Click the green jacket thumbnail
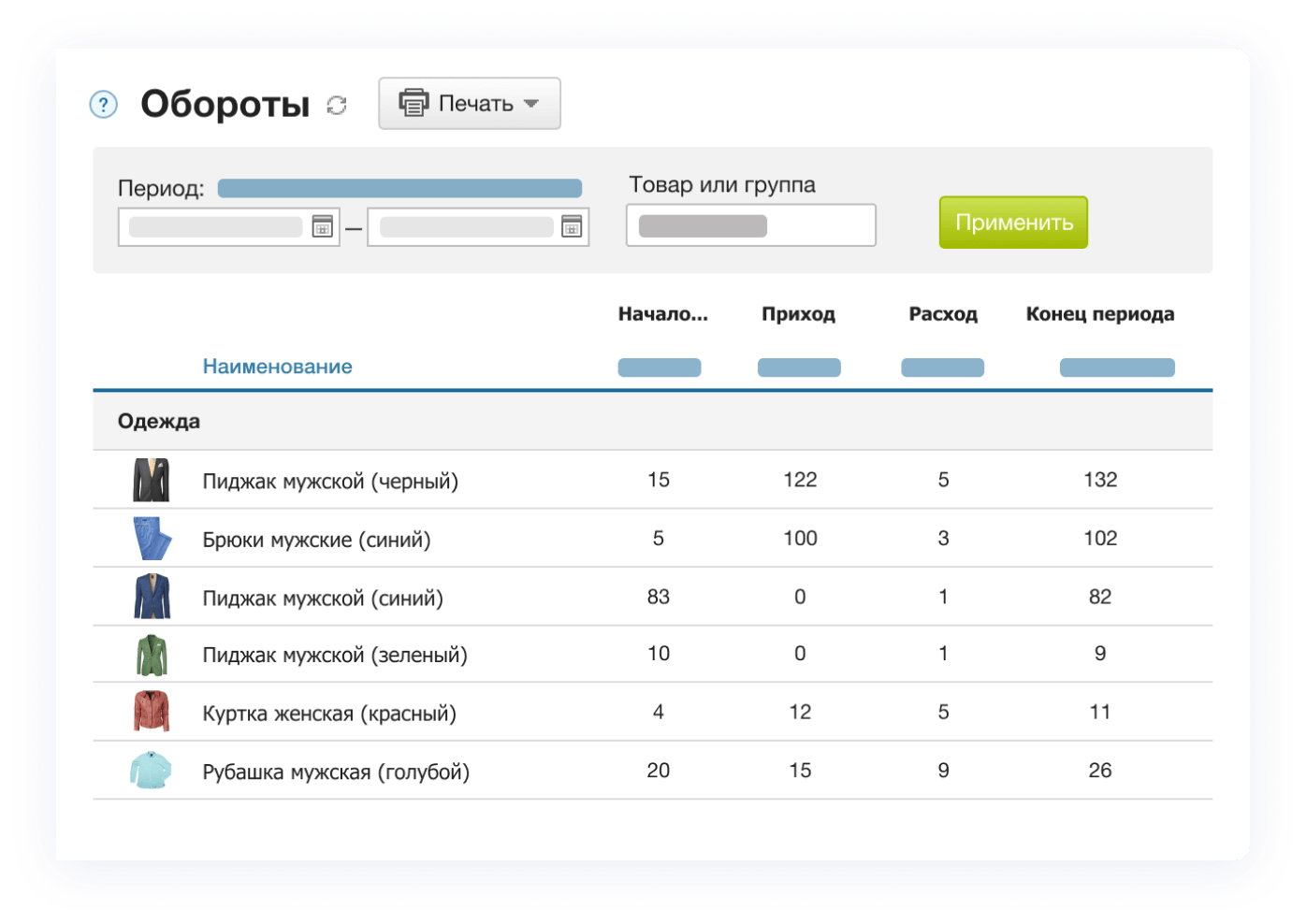 tap(151, 655)
